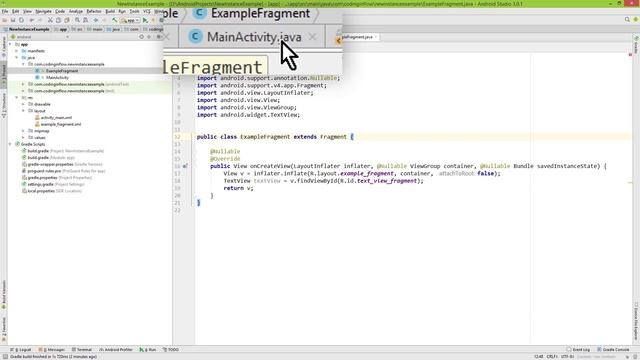Click the scroll from source target icon
This screenshot has height=360, width=640.
coord(141,37)
